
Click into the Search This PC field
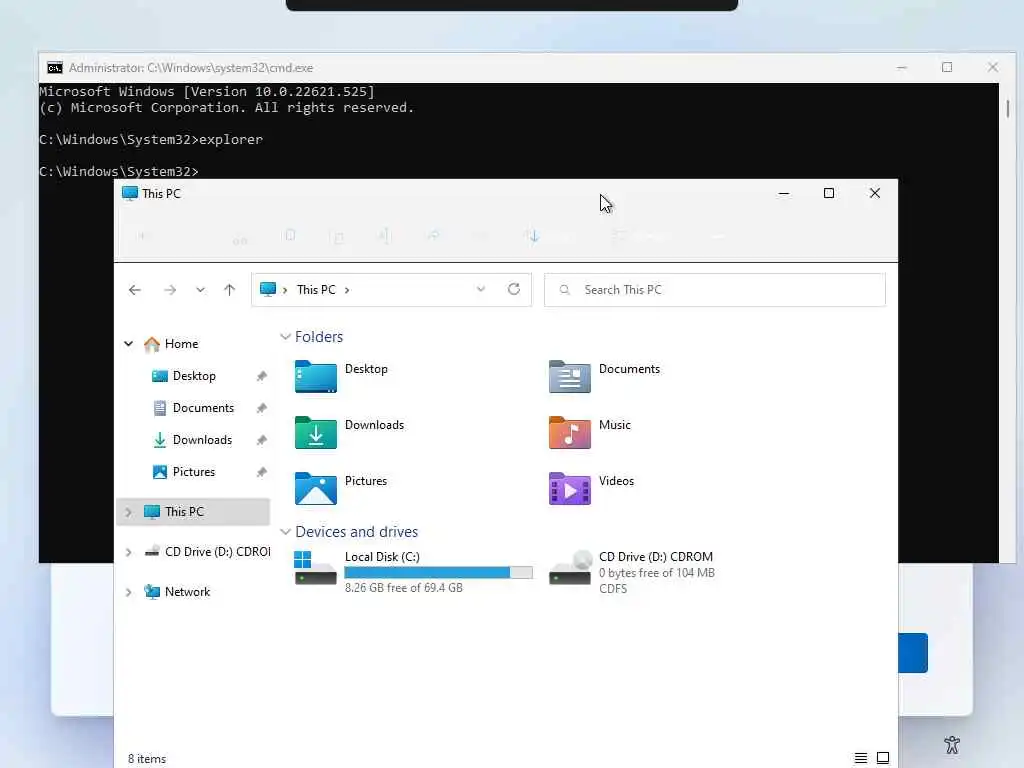point(715,290)
